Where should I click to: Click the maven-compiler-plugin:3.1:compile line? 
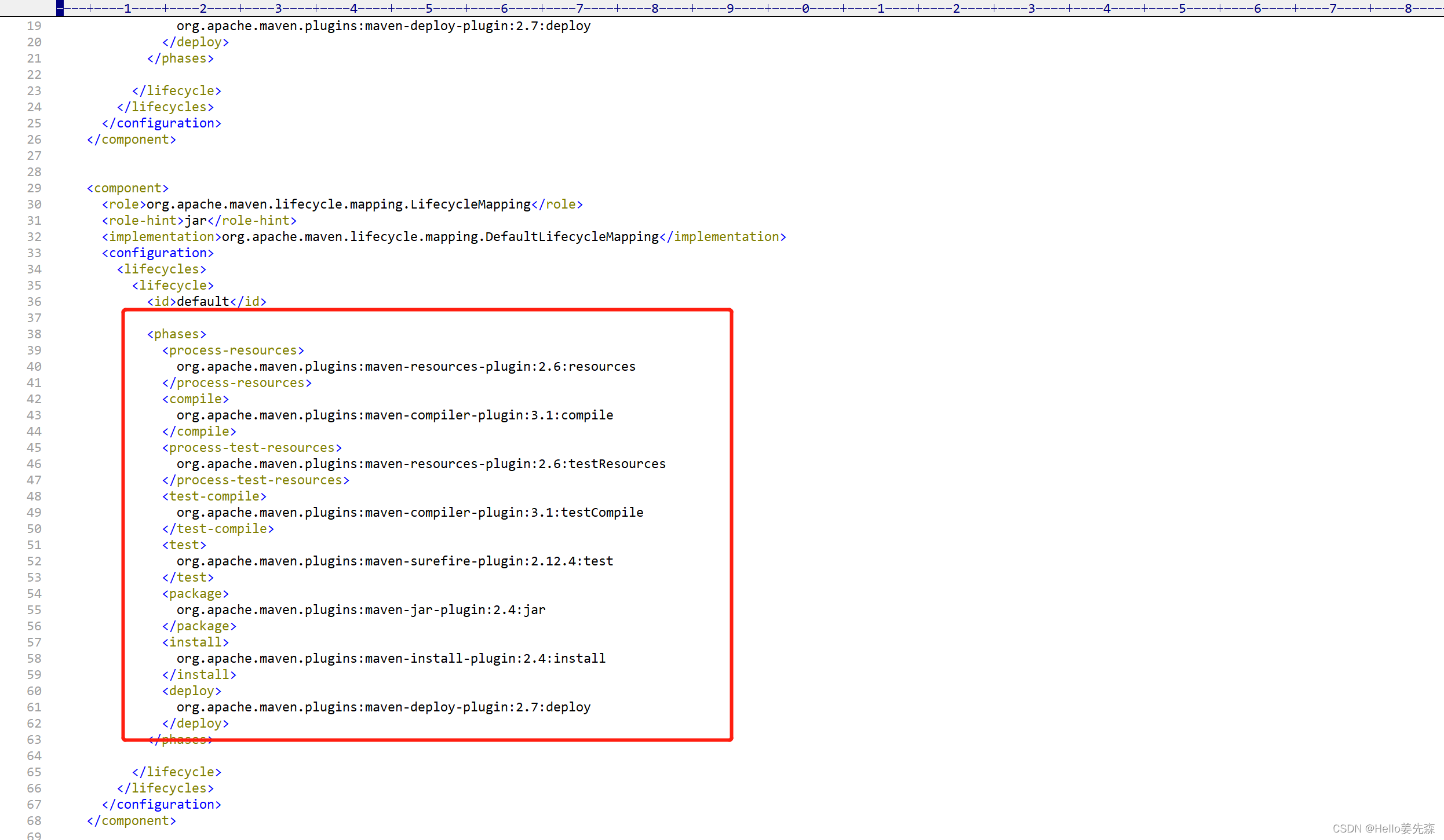[395, 415]
